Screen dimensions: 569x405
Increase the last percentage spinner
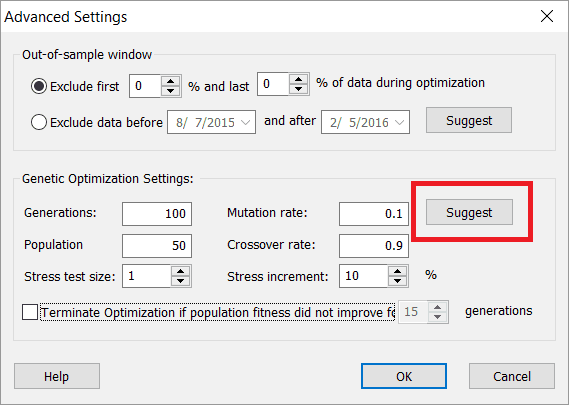299,79
